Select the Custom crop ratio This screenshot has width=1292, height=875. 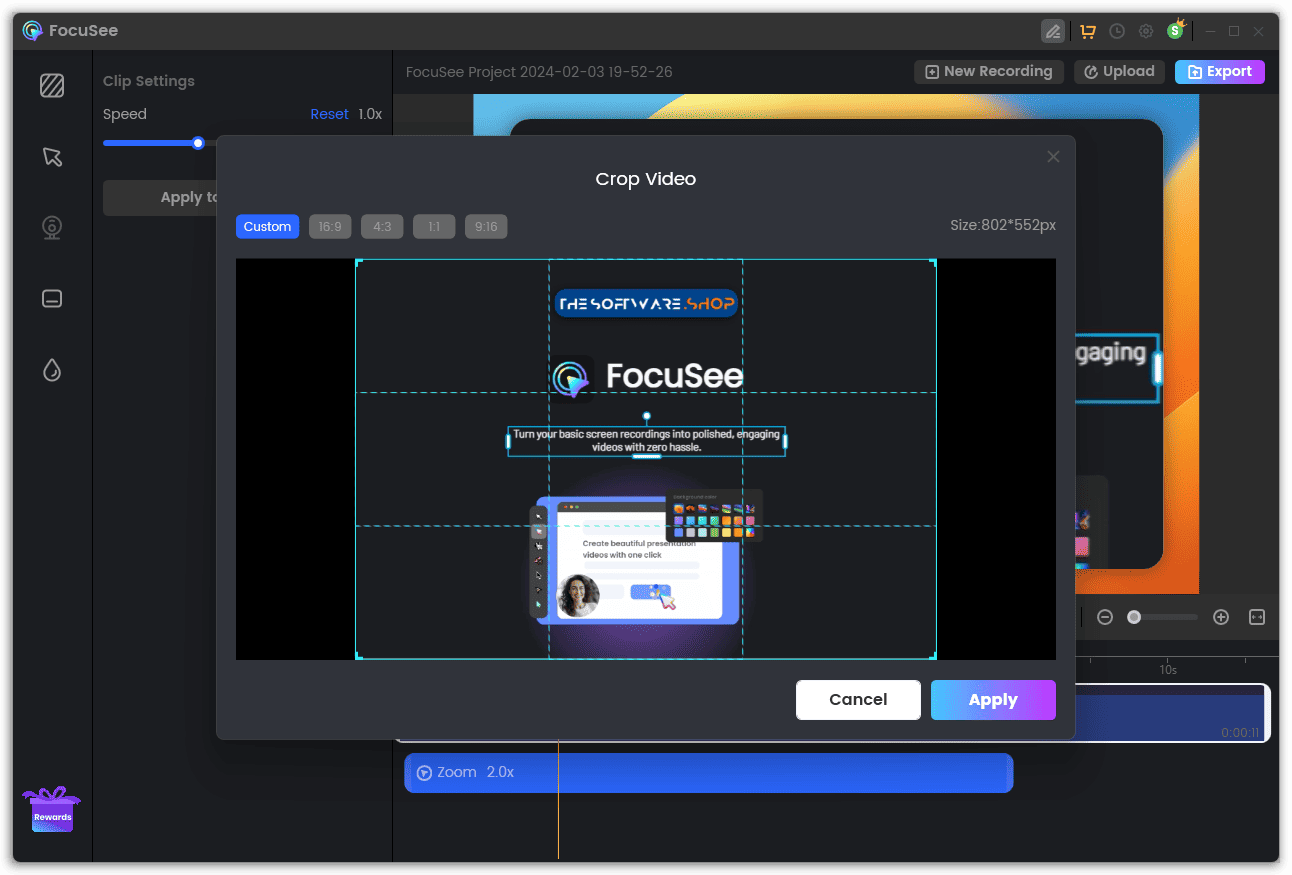(x=267, y=227)
